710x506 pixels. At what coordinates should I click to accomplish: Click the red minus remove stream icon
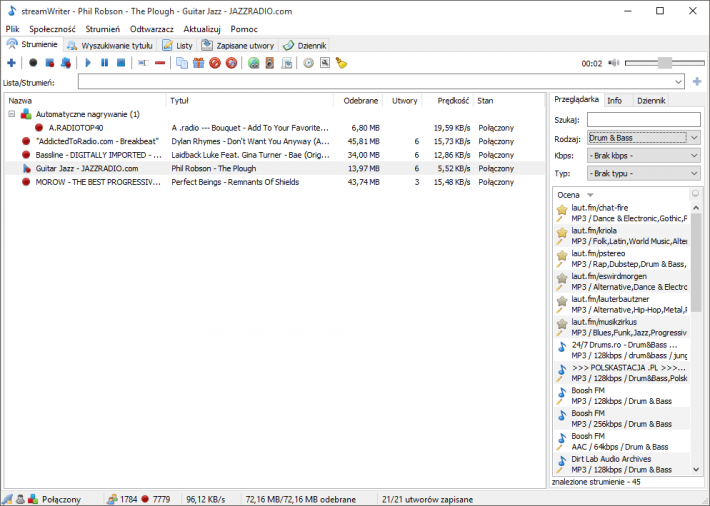(160, 63)
